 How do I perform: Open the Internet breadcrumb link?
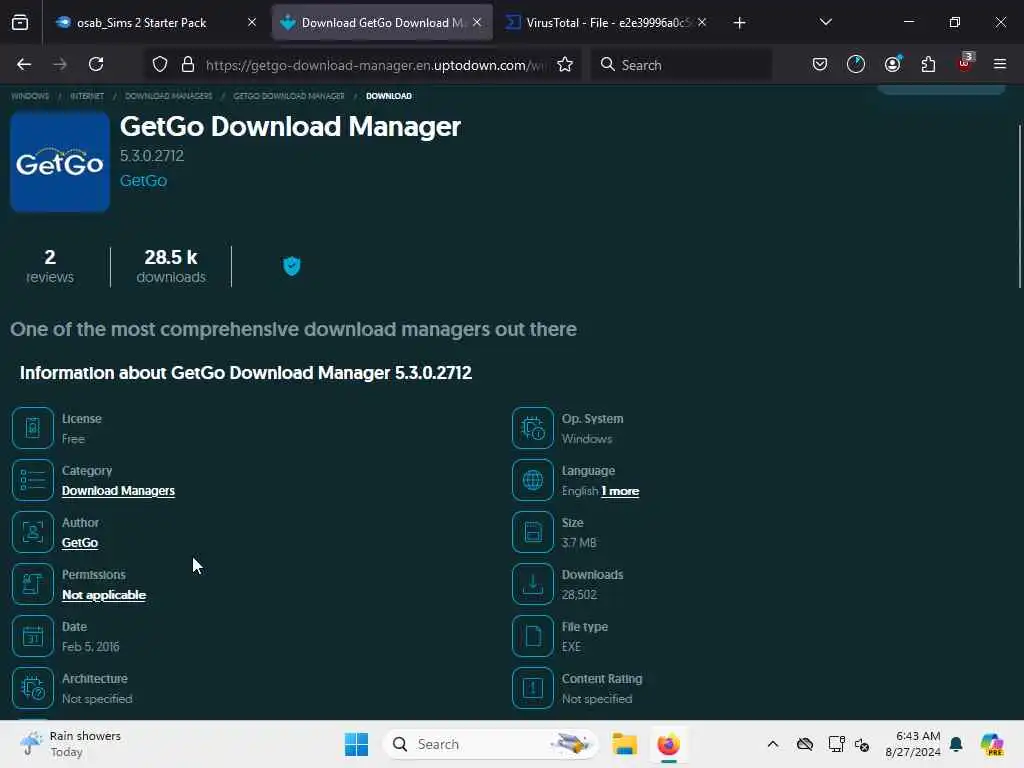click(87, 96)
